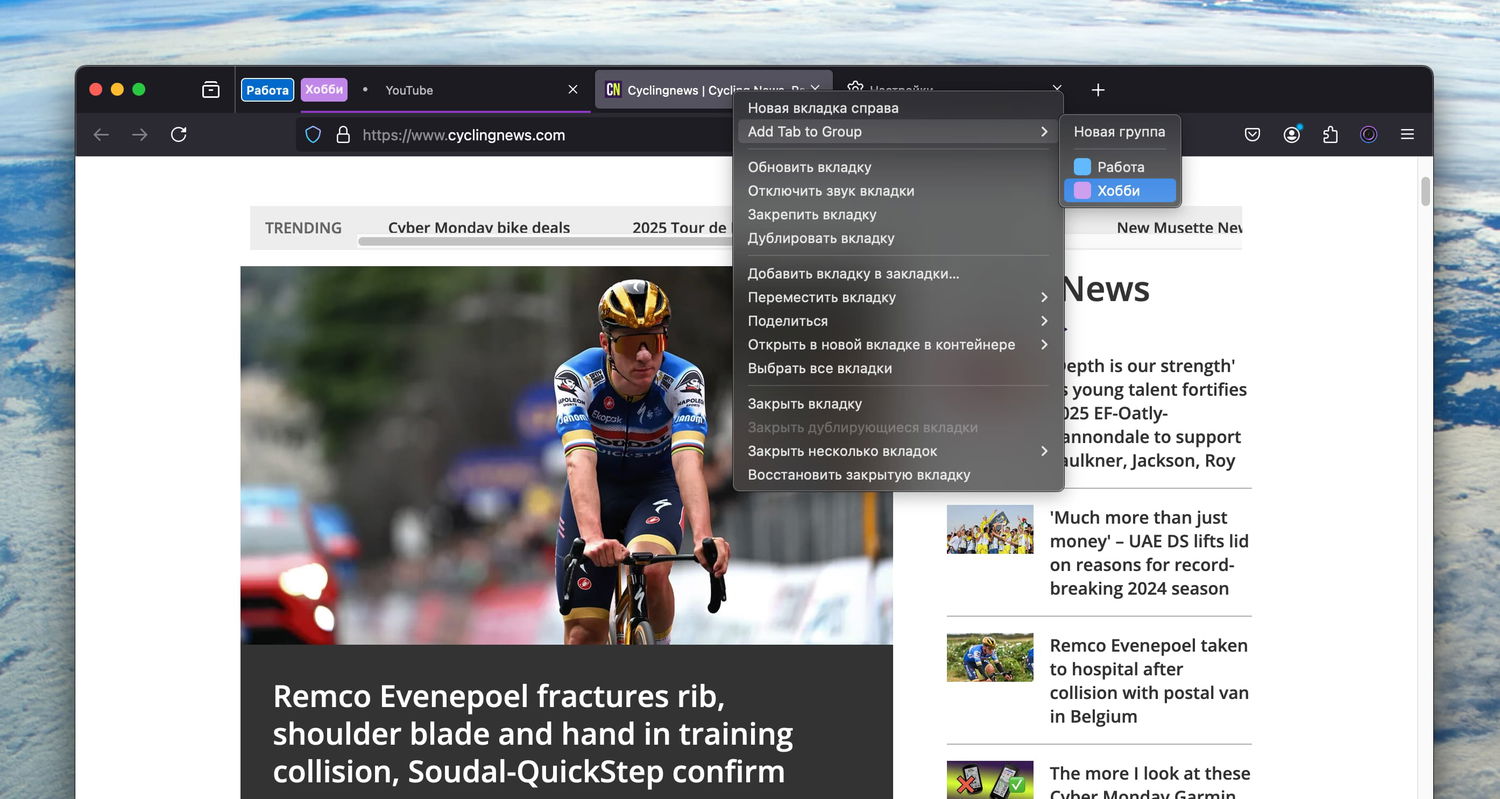Click the page vertical scrollbar thumb
This screenshot has width=1500, height=799.
pos(1425,190)
